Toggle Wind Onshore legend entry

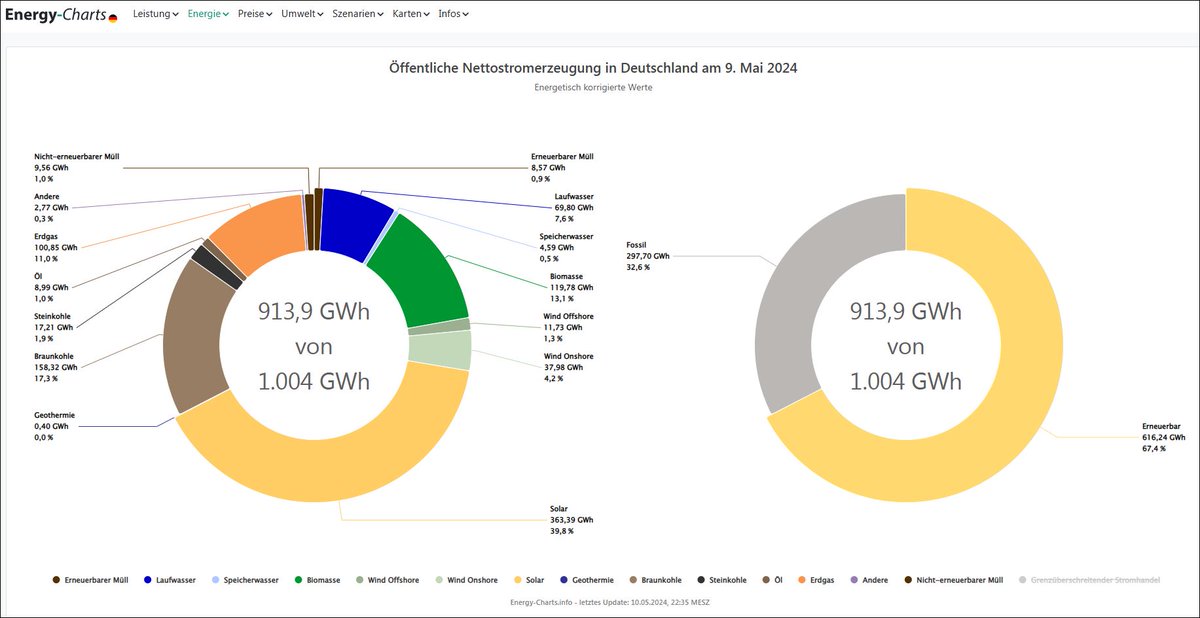click(x=465, y=580)
